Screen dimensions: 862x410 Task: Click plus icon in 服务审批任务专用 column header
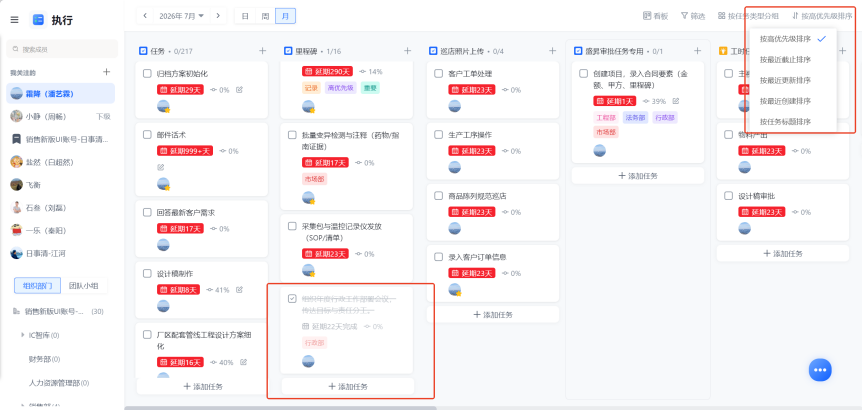[698, 51]
